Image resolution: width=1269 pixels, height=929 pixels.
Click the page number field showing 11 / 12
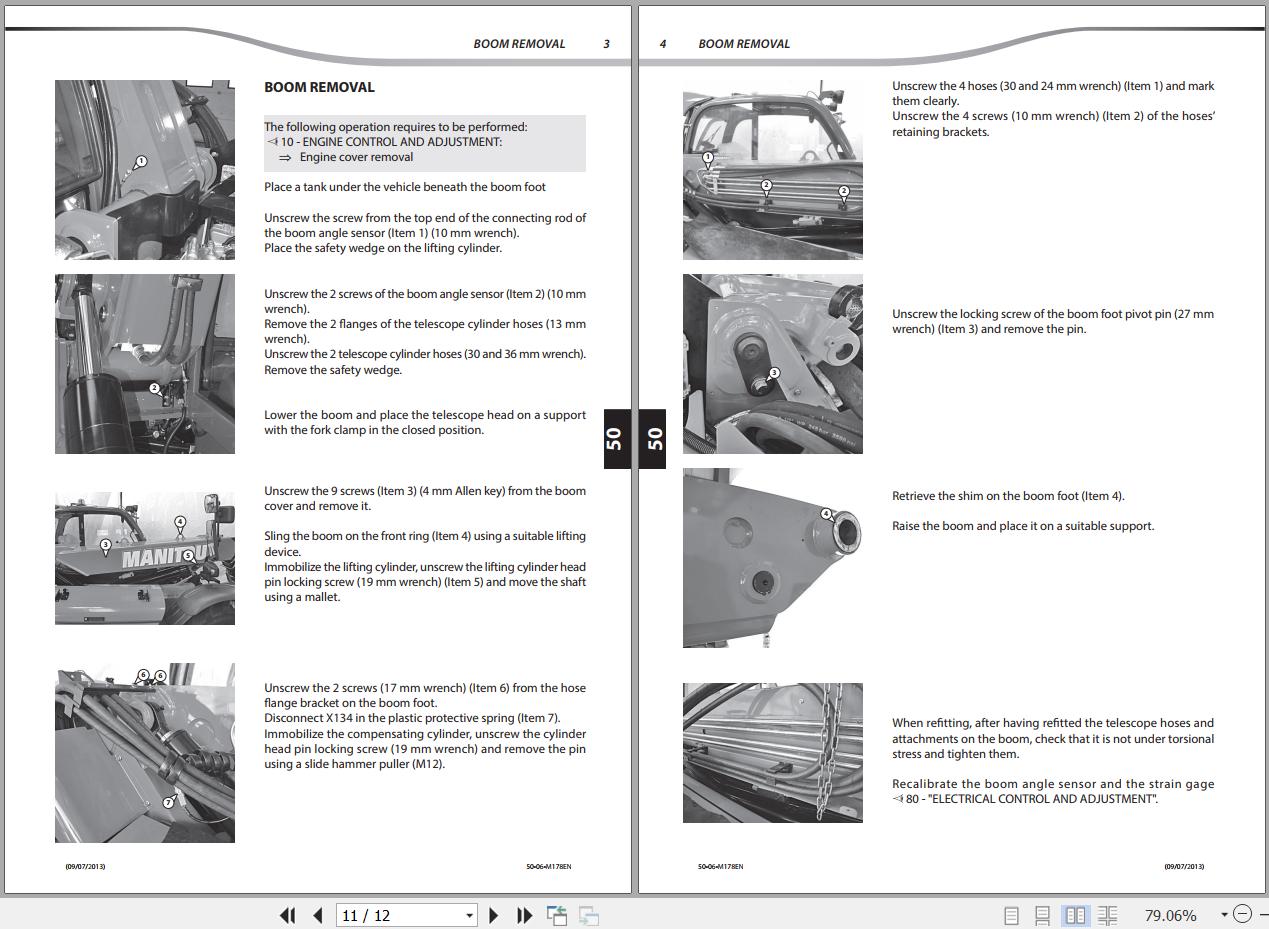point(399,915)
